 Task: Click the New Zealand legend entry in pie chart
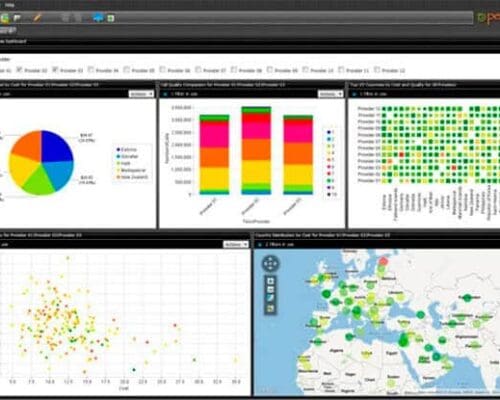tap(132, 177)
